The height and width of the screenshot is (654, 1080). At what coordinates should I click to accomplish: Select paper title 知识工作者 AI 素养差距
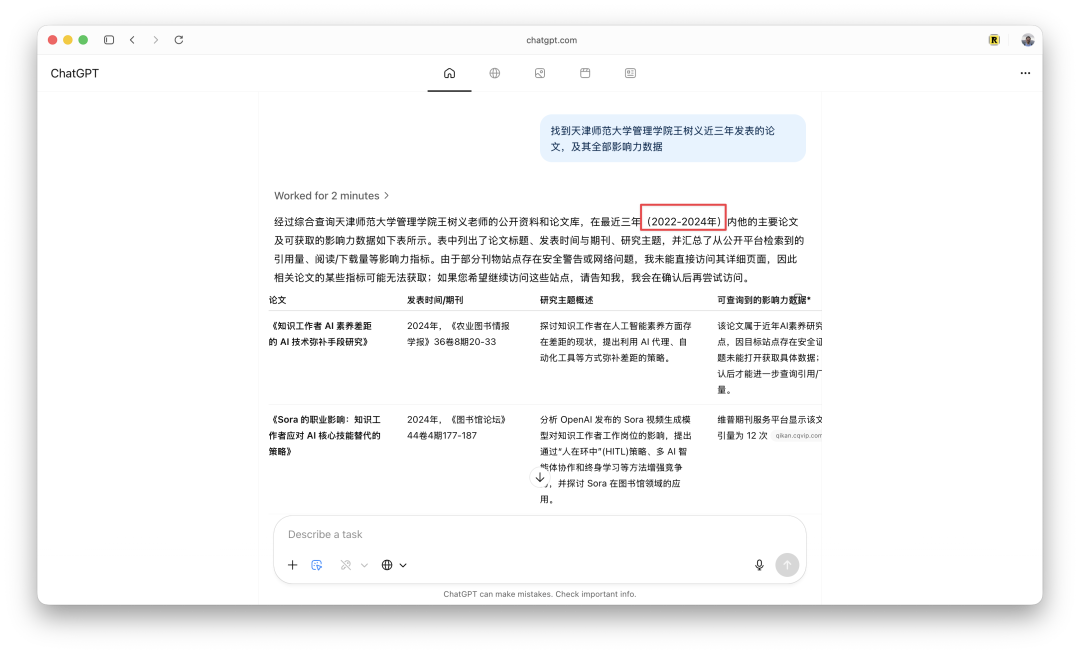click(x=320, y=334)
